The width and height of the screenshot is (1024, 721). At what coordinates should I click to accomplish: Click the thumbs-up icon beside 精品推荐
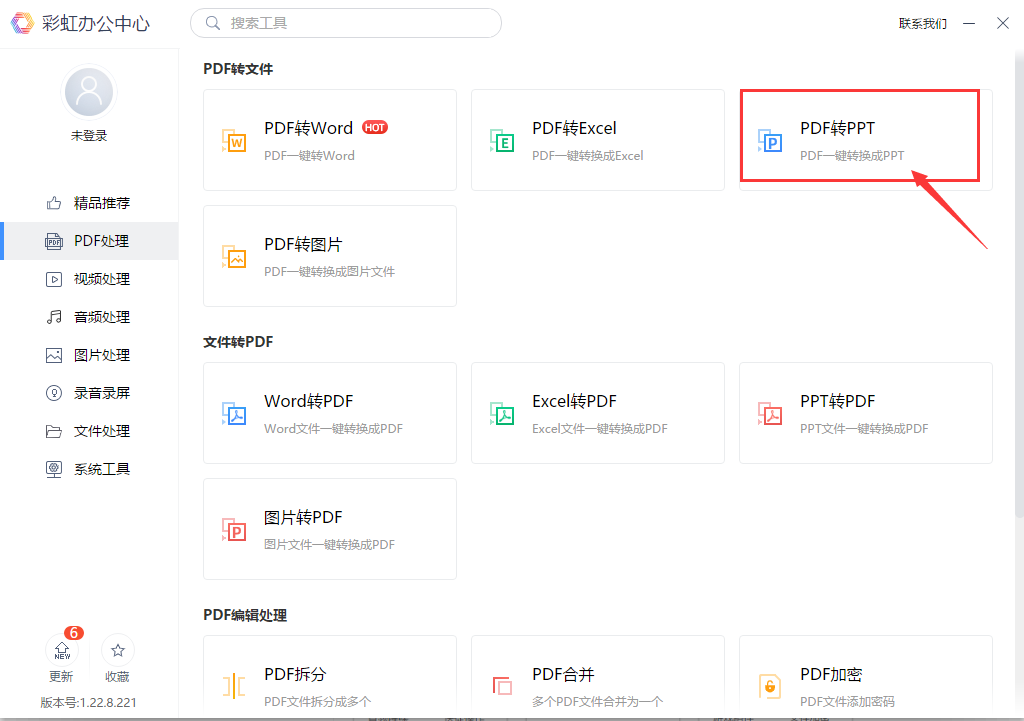click(54, 203)
